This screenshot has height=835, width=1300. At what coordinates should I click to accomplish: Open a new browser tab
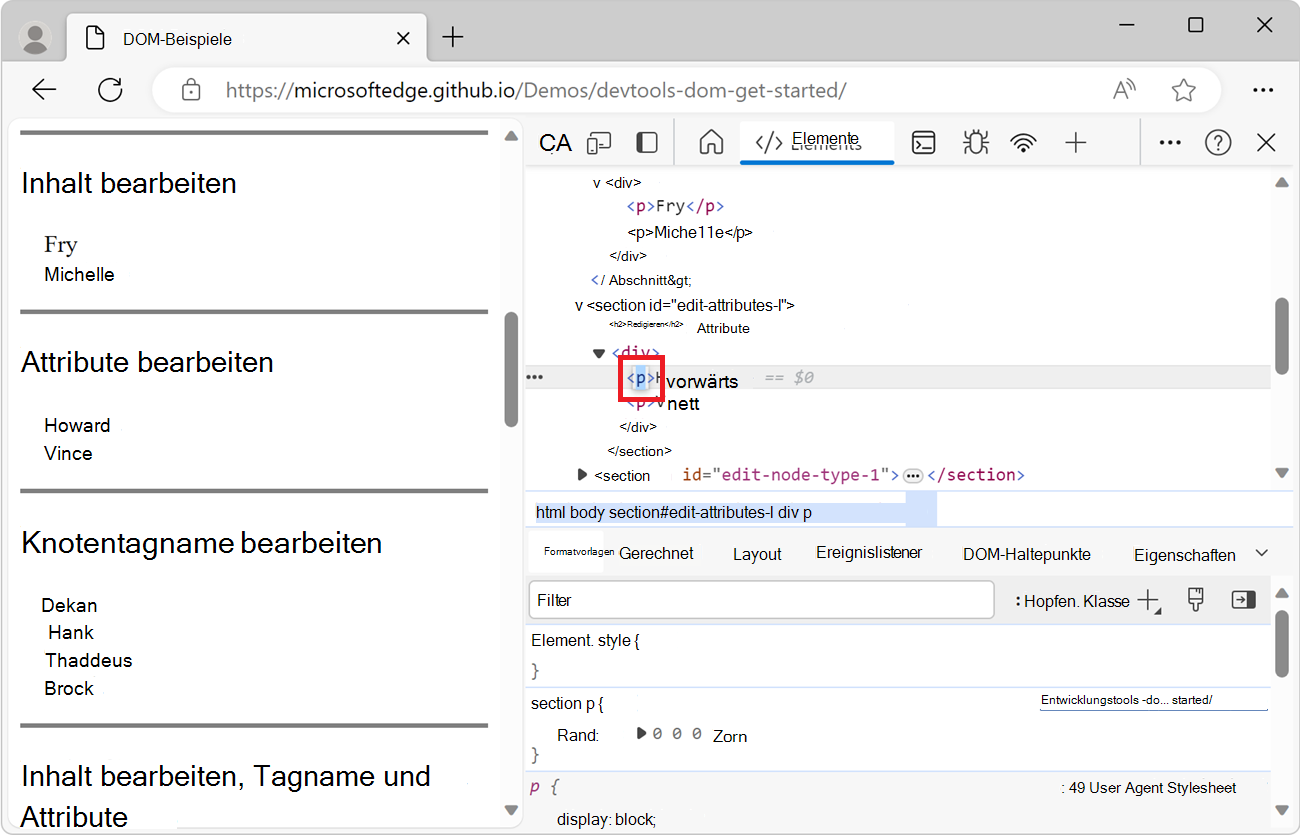[x=453, y=38]
